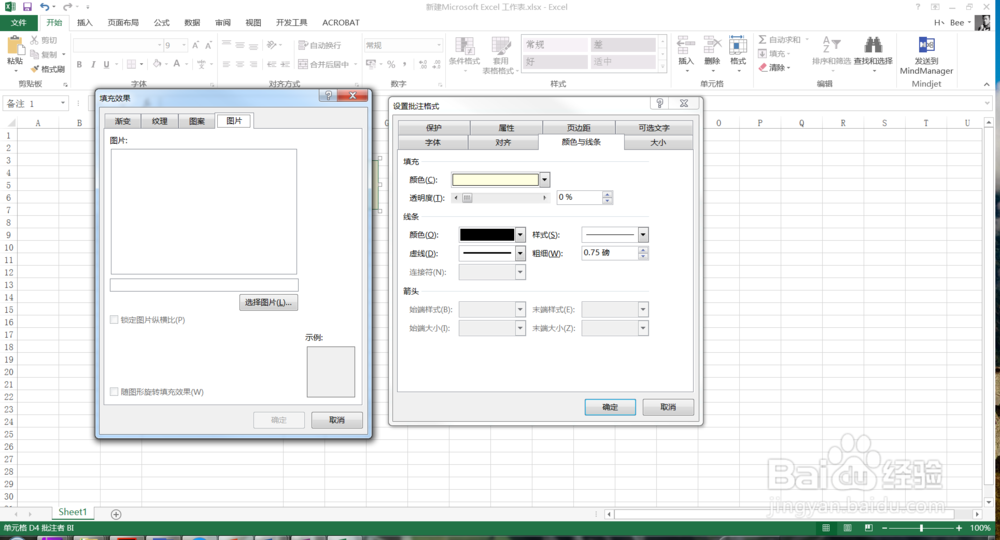Image resolution: width=1000 pixels, height=540 pixels.
Task: Click OK (确定) in Format Comment dialog
Action: (610, 407)
